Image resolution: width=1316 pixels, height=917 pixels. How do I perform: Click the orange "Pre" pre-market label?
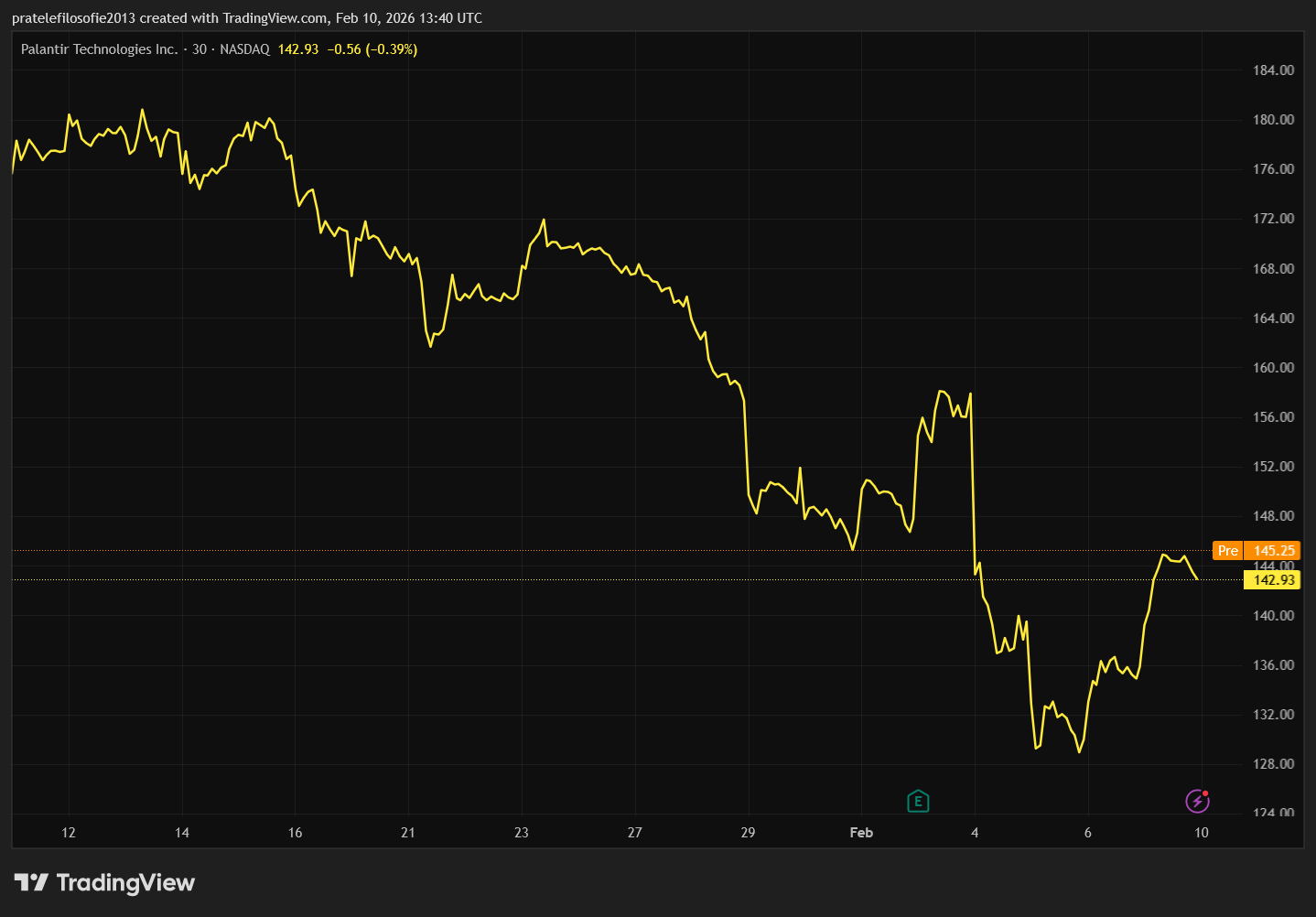[x=1227, y=551]
